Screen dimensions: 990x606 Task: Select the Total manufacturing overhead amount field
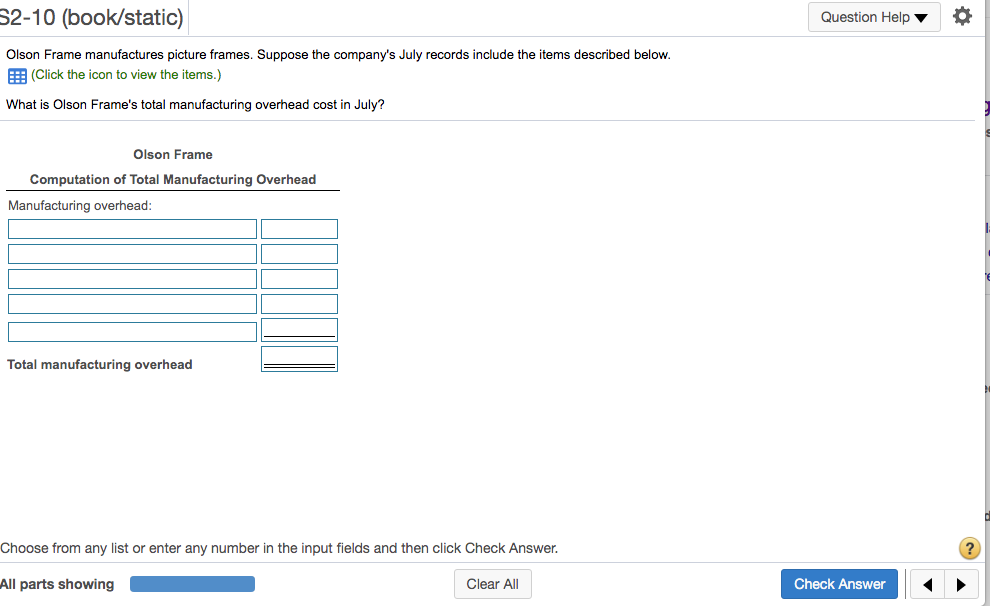coord(299,359)
